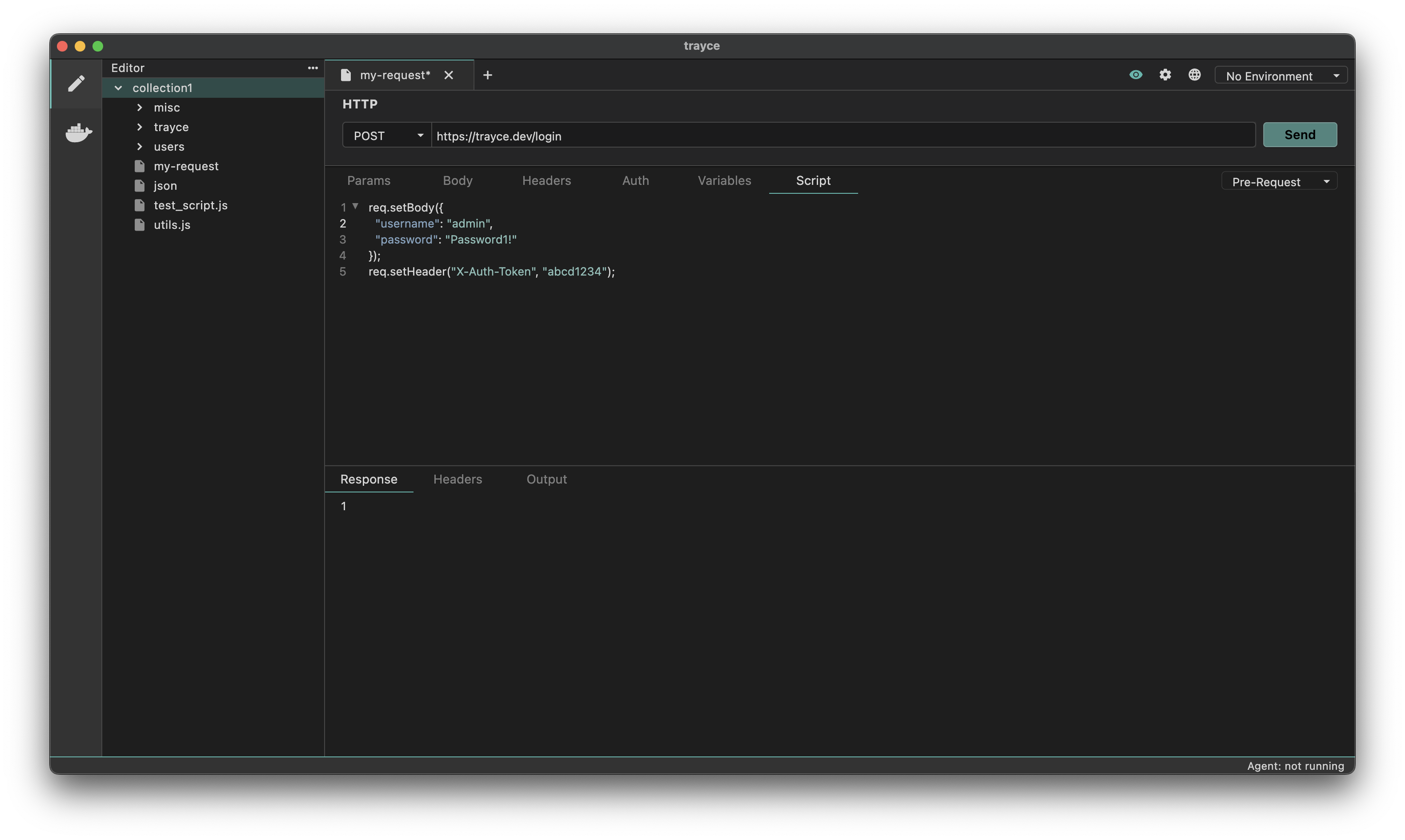Collapse the collection1 tree node
Image resolution: width=1405 pixels, height=840 pixels.
point(118,88)
